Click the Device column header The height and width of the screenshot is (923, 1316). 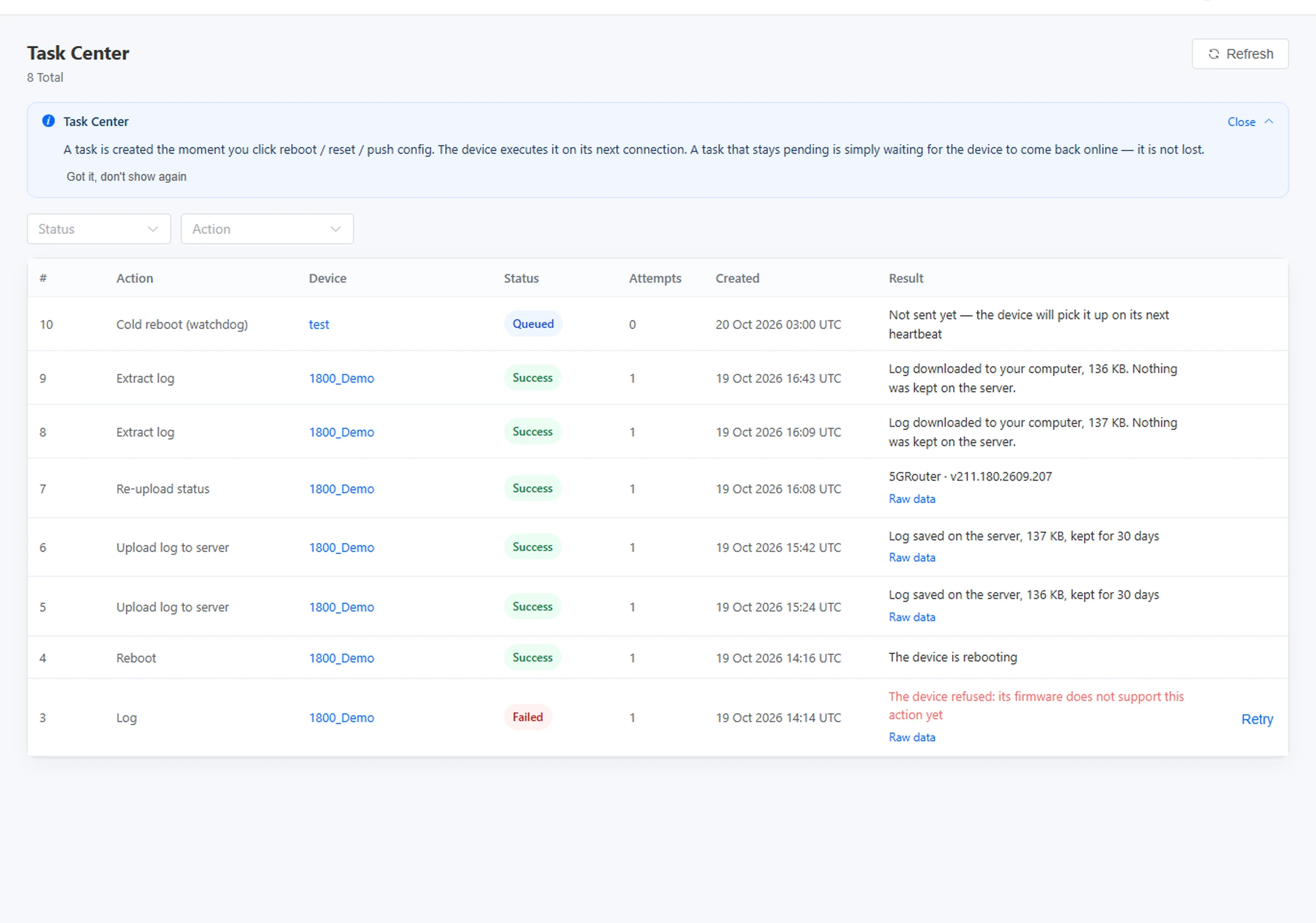(327, 278)
